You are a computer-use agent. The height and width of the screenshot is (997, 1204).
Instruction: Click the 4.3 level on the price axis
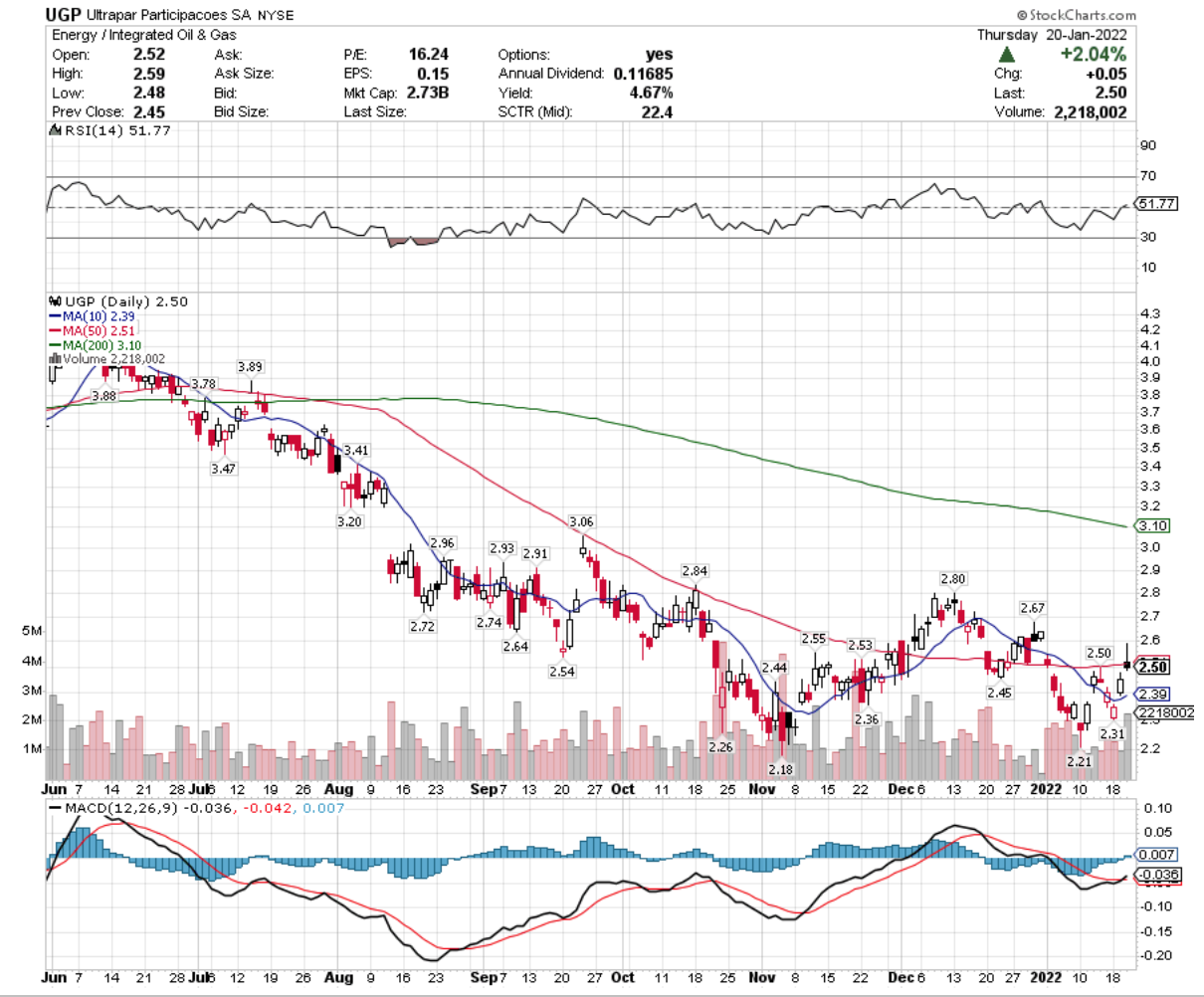click(x=1148, y=314)
